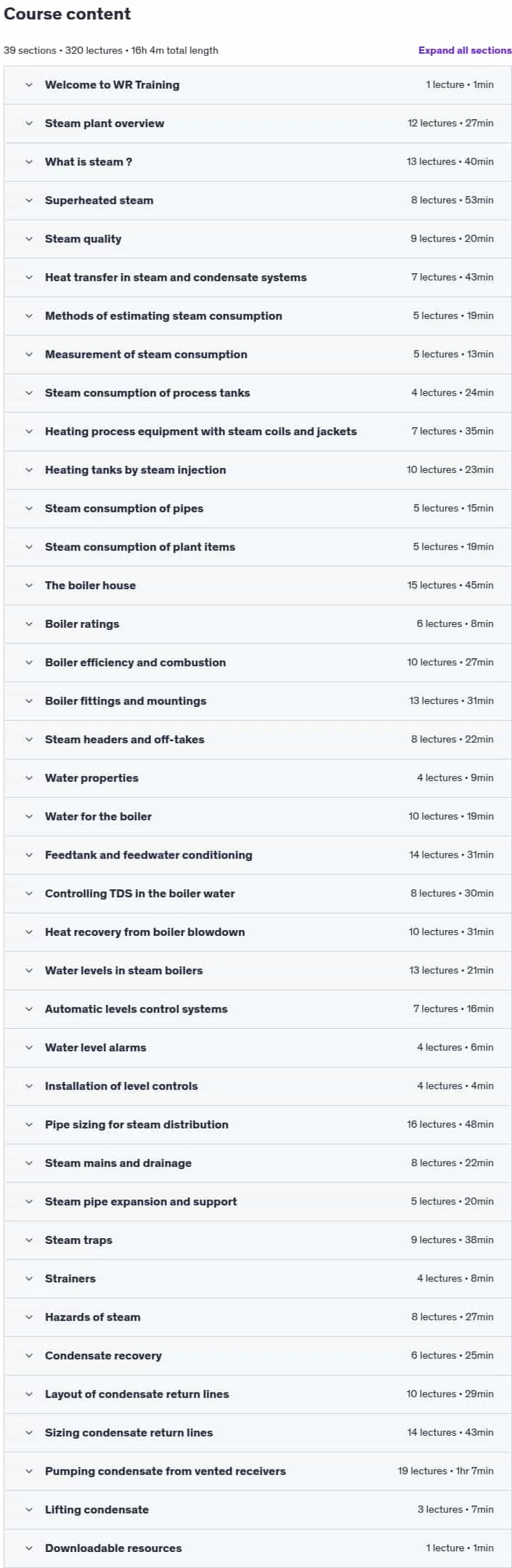512x1568 pixels.
Task: Click the Water level alarms chevron icon
Action: (x=29, y=1048)
